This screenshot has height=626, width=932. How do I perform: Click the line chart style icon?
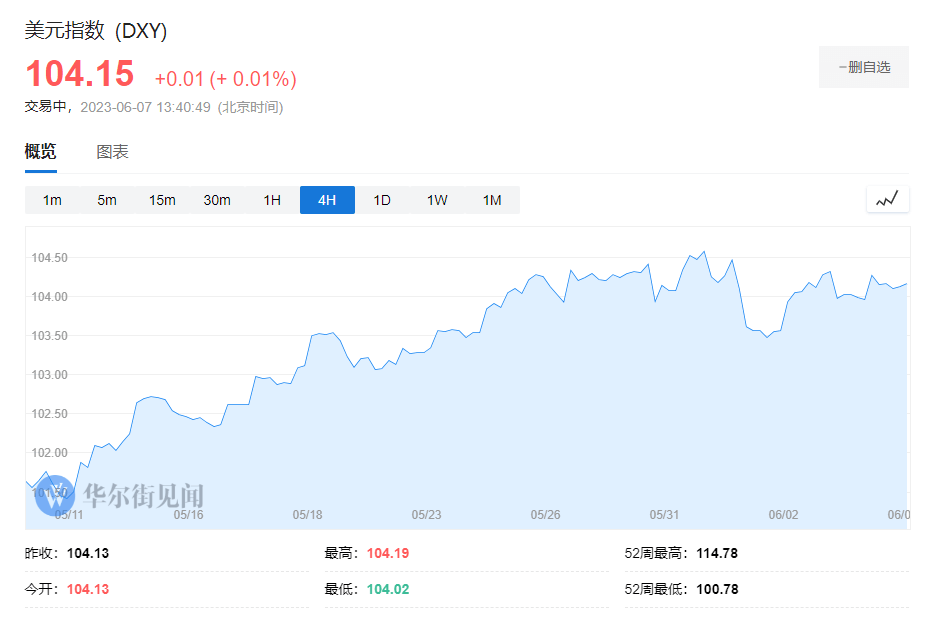point(887,199)
